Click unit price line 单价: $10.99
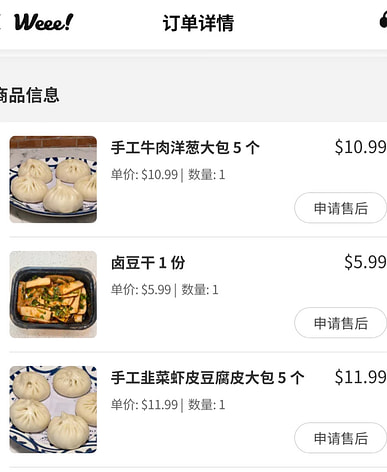This screenshot has width=387, height=472. coord(144,175)
